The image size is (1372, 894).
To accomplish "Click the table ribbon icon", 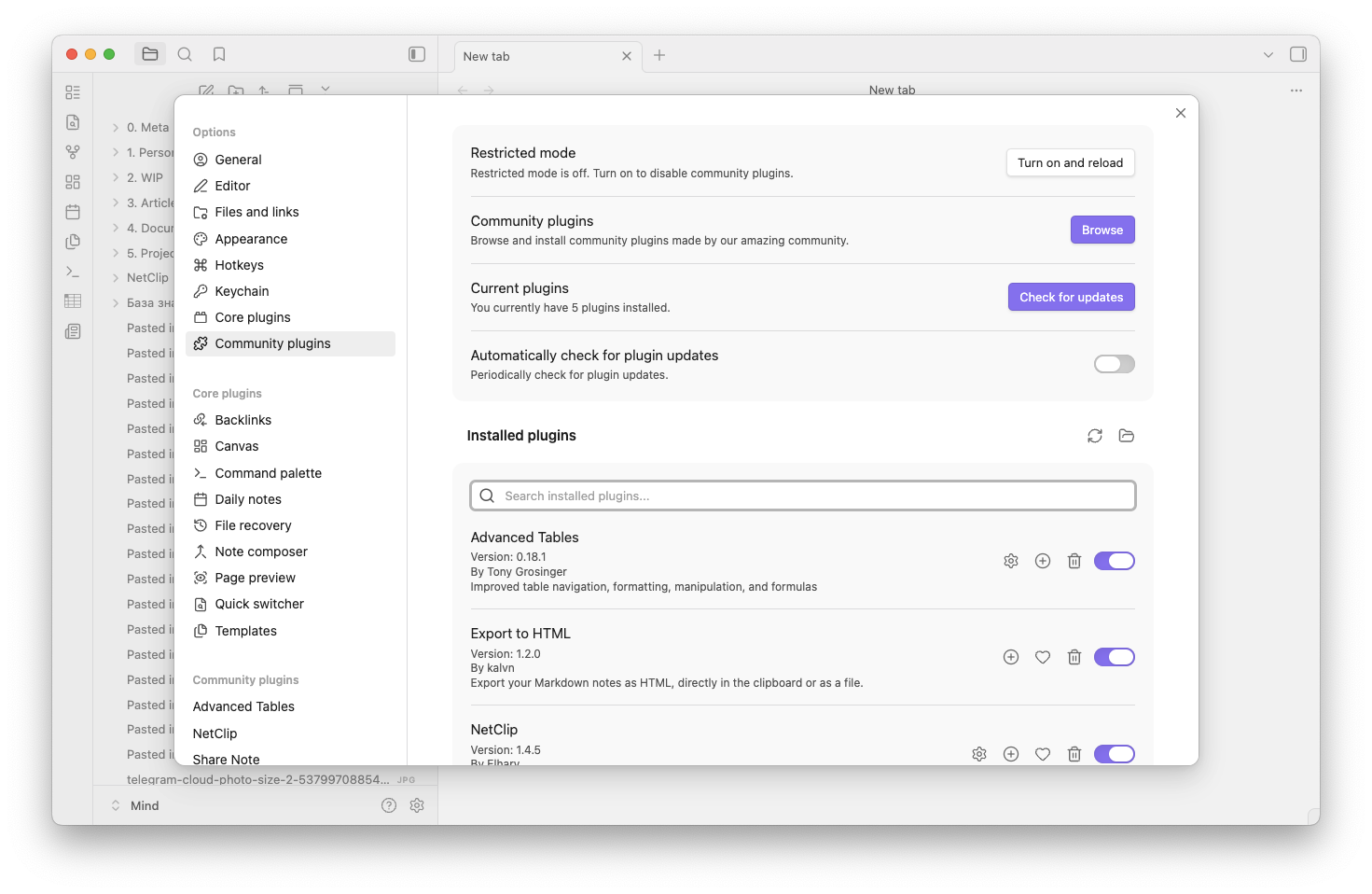I will (73, 301).
